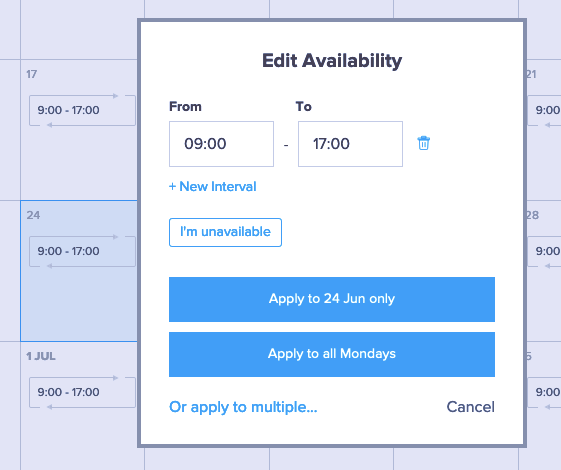Apply to 24 Jun only
The height and width of the screenshot is (470, 561).
pos(332,299)
